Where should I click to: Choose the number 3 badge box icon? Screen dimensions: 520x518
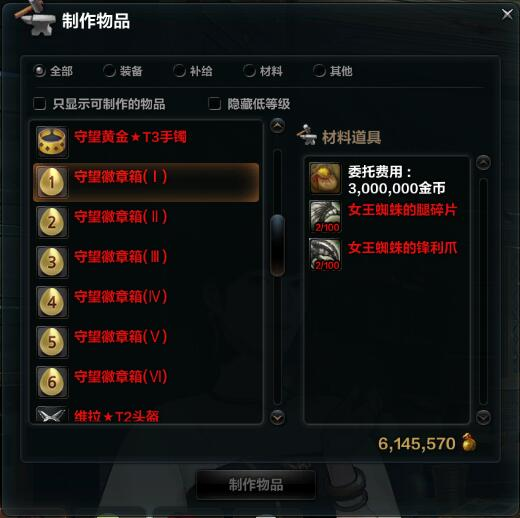(x=52, y=262)
